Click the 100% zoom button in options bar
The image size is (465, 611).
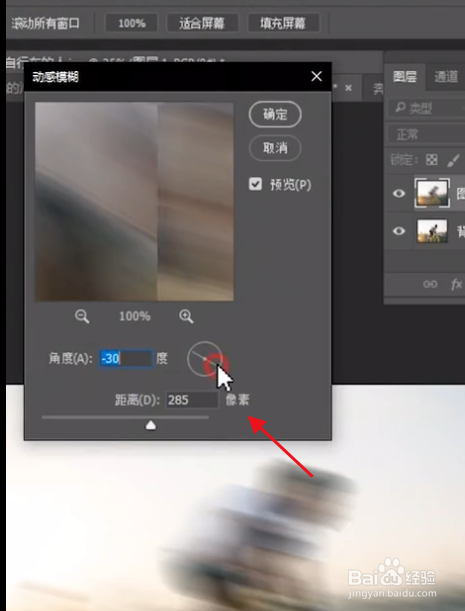pyautogui.click(x=132, y=23)
